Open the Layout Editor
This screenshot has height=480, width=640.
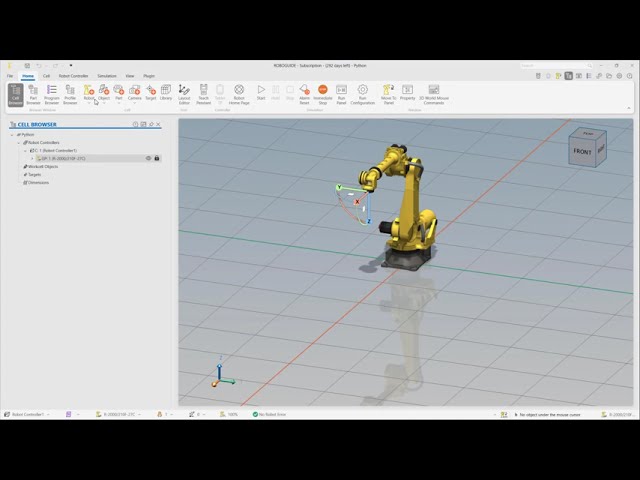(x=184, y=94)
